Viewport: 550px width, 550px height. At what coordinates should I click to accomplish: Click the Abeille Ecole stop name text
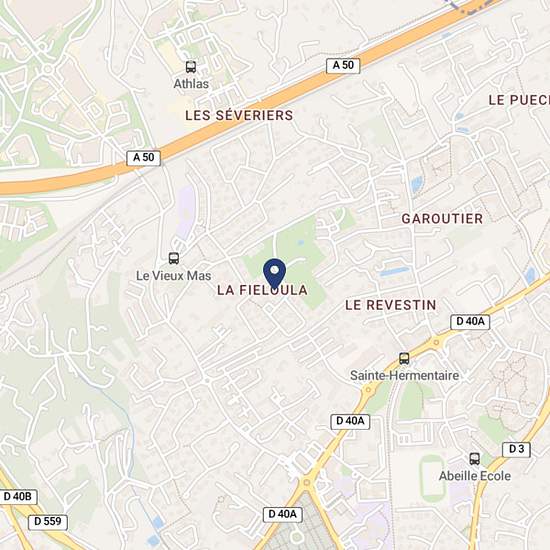point(475,476)
